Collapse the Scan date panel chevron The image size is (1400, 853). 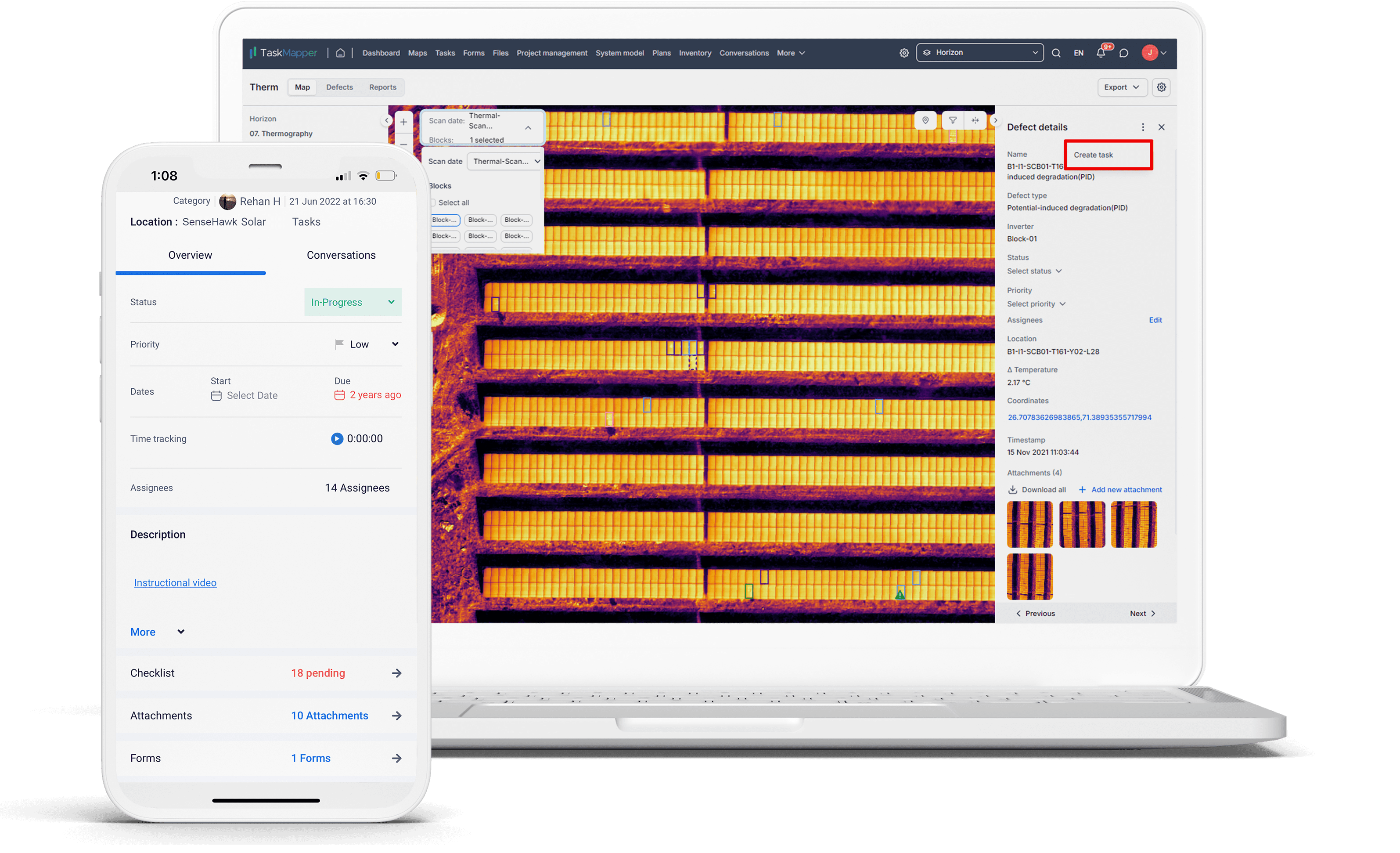pyautogui.click(x=529, y=127)
